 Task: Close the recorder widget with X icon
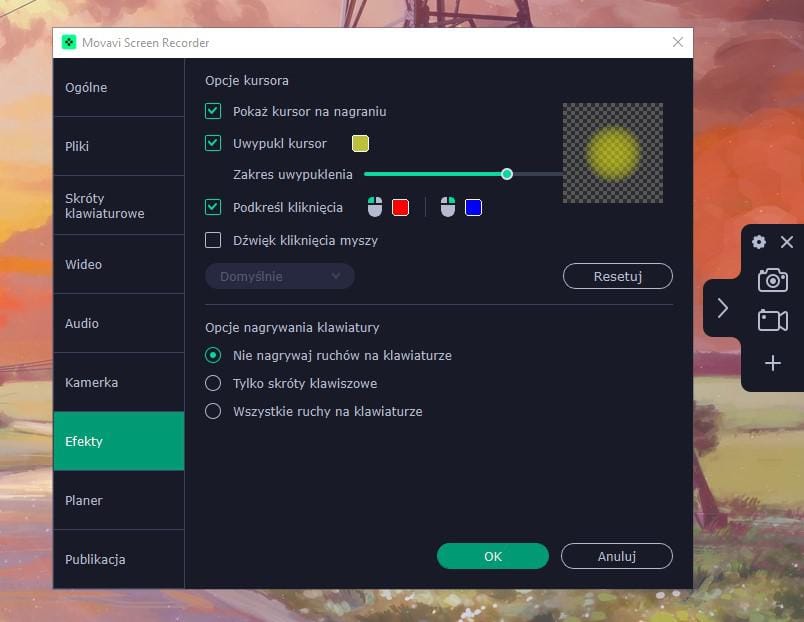(x=787, y=242)
